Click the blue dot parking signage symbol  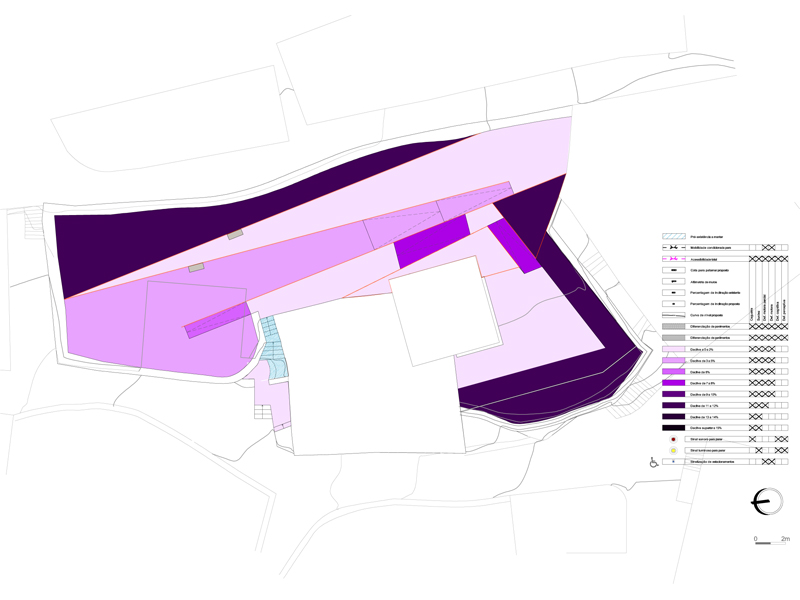674,462
